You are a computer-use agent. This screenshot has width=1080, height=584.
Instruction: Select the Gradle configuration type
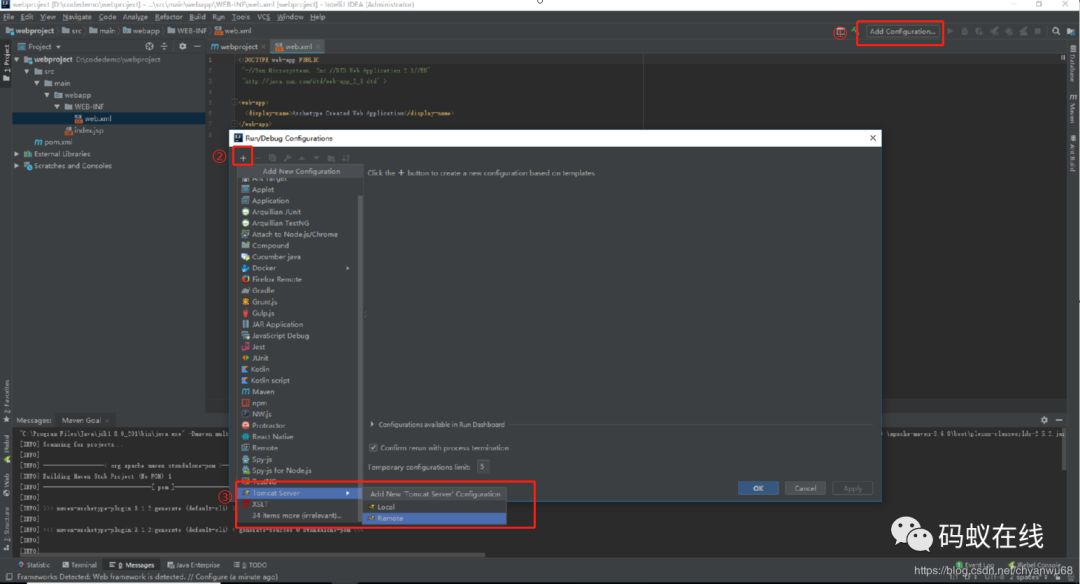click(262, 291)
